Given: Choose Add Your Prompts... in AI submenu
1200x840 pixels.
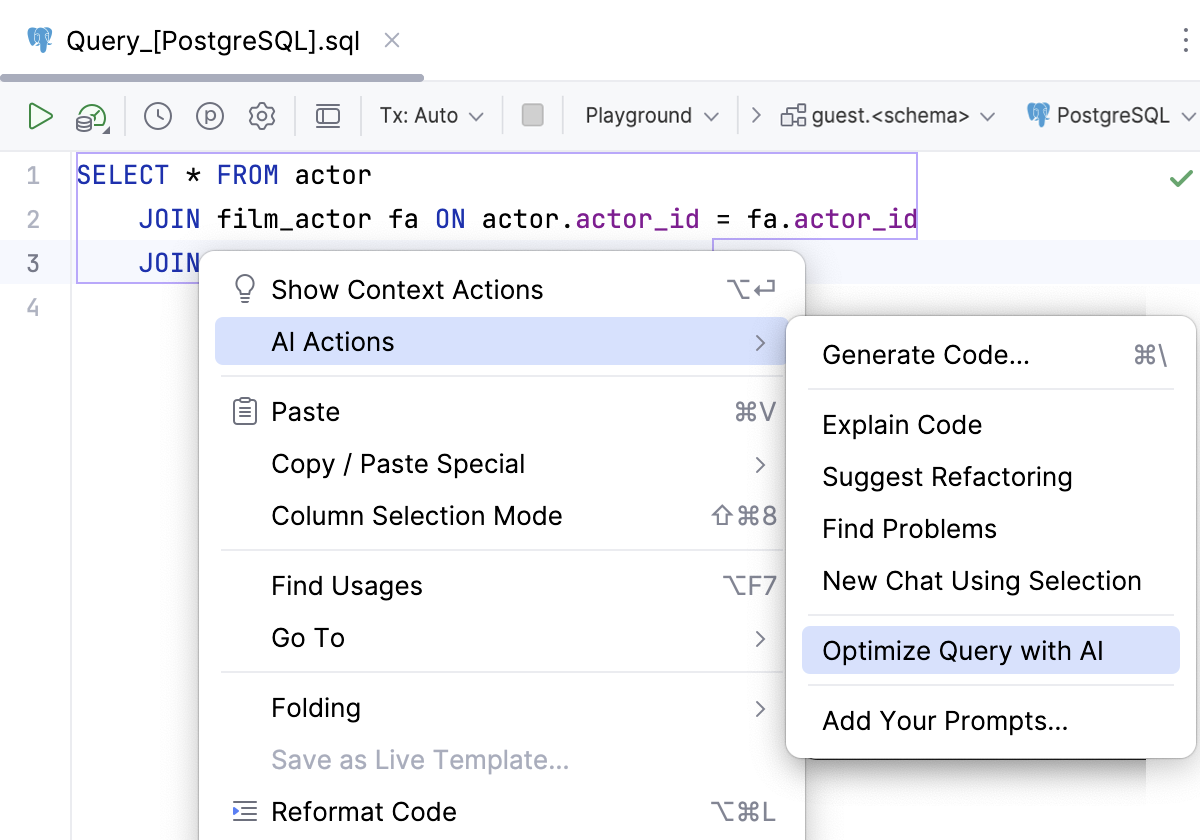Looking at the screenshot, I should pyautogui.click(x=991, y=721).
